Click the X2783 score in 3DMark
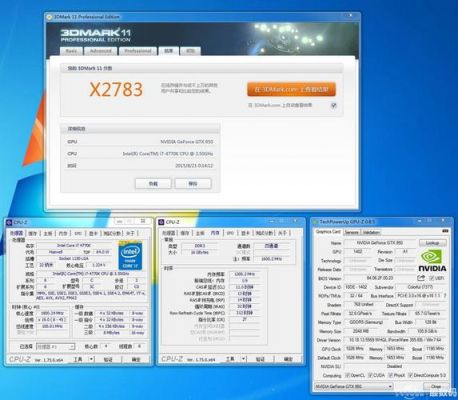 pos(116,89)
